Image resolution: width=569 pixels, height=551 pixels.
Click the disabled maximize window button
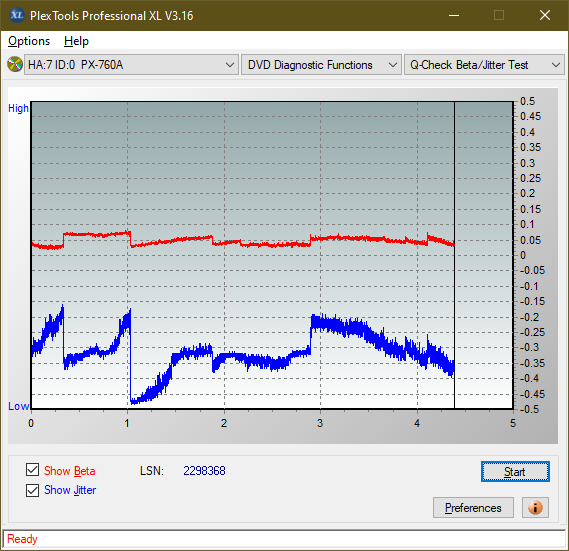[x=499, y=15]
